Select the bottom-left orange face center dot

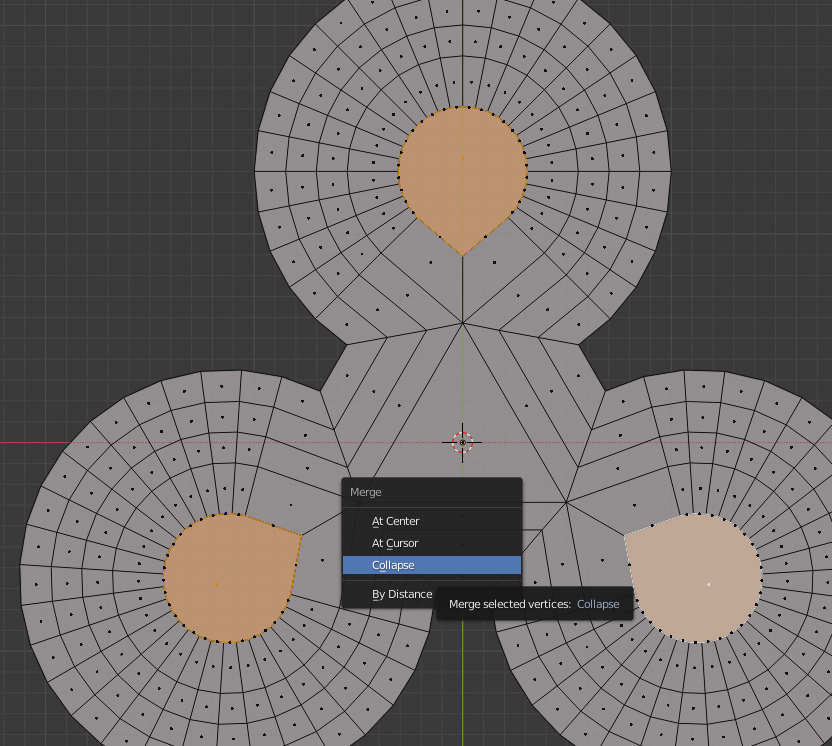tap(216, 583)
